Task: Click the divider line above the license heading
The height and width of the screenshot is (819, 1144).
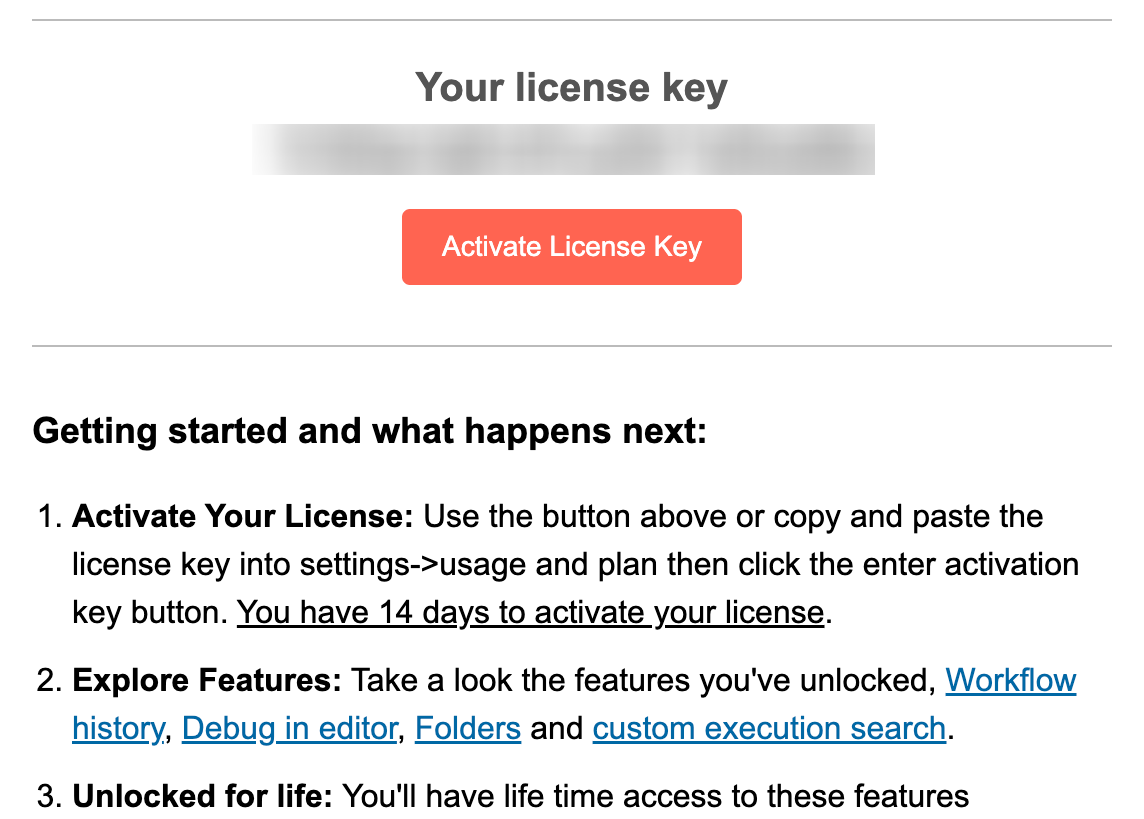Action: click(x=571, y=20)
